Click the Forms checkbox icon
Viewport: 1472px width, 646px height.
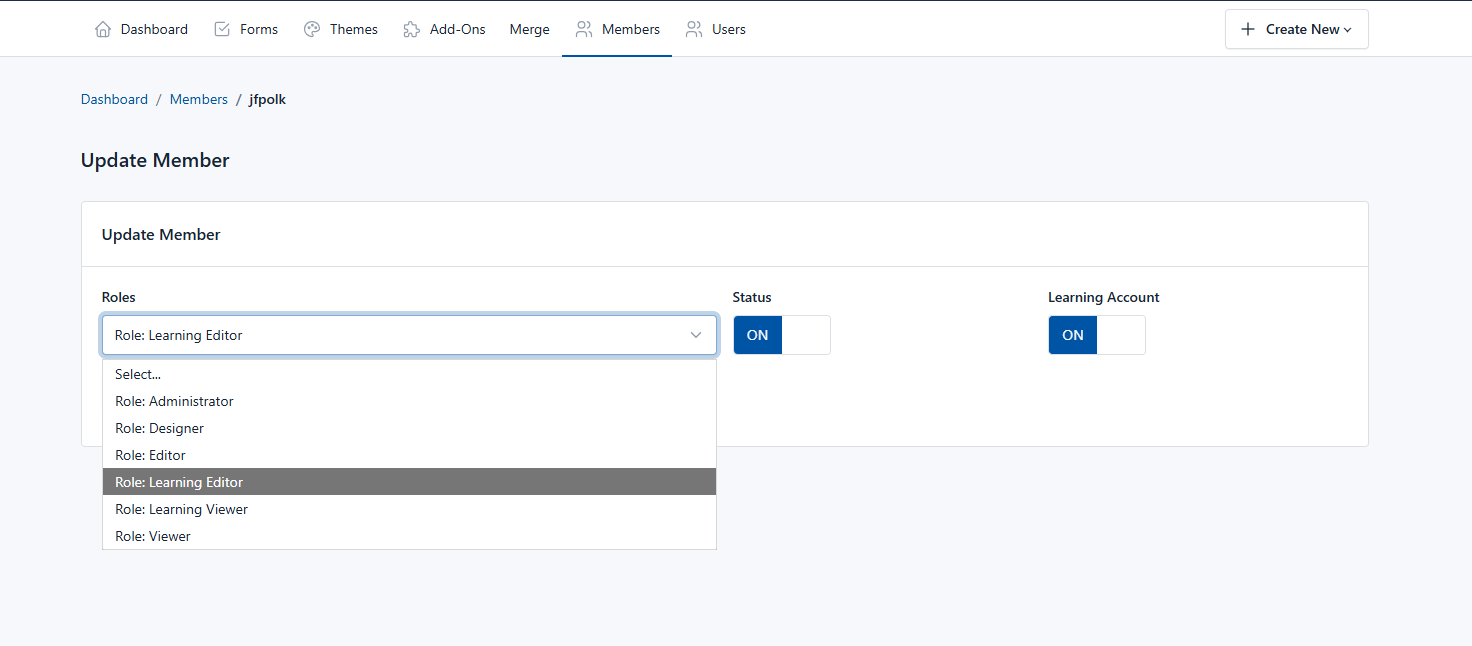(x=222, y=29)
